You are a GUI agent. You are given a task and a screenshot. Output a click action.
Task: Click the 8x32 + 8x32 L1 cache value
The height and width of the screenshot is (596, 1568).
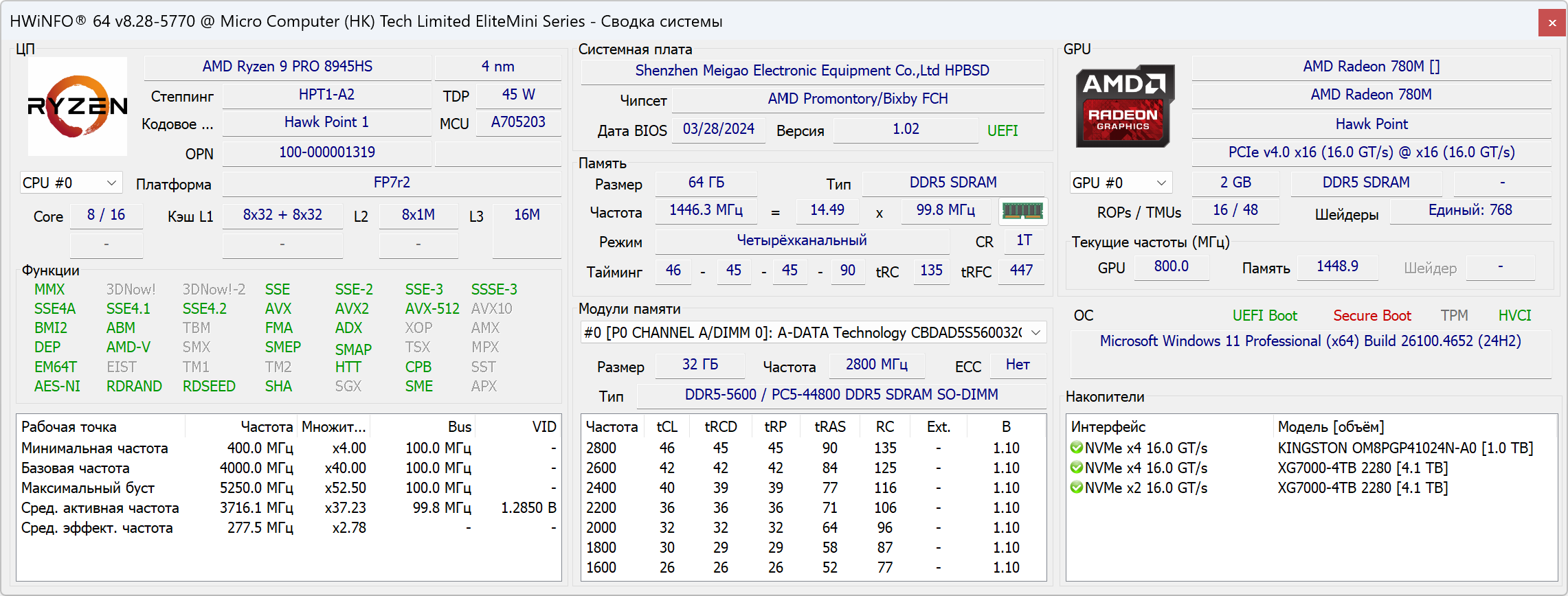click(x=282, y=215)
